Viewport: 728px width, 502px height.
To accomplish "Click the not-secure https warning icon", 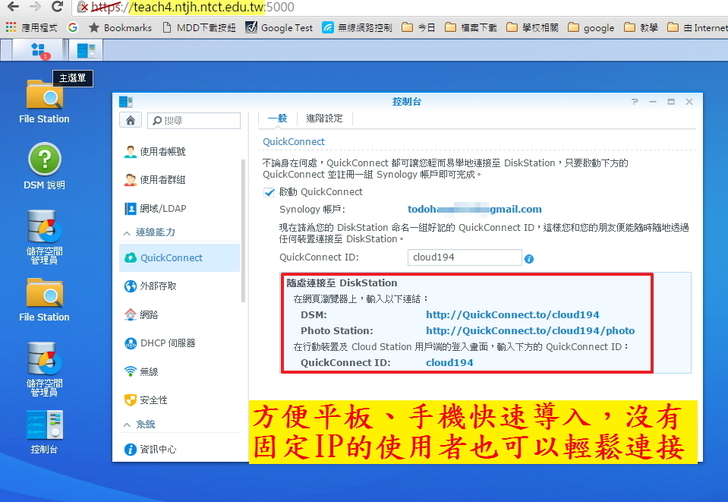I will (x=83, y=7).
